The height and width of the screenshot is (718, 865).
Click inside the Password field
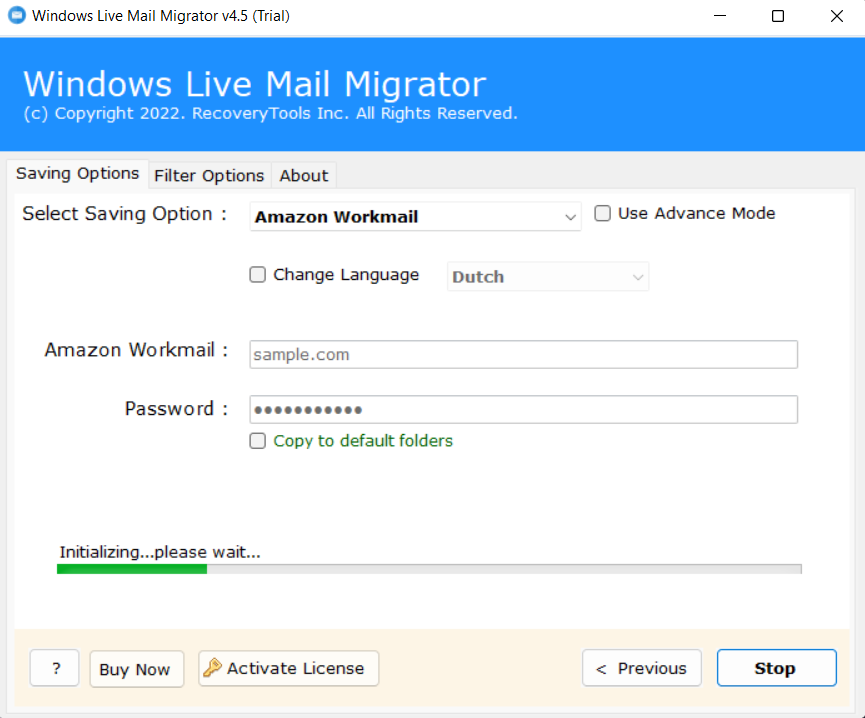coord(524,410)
